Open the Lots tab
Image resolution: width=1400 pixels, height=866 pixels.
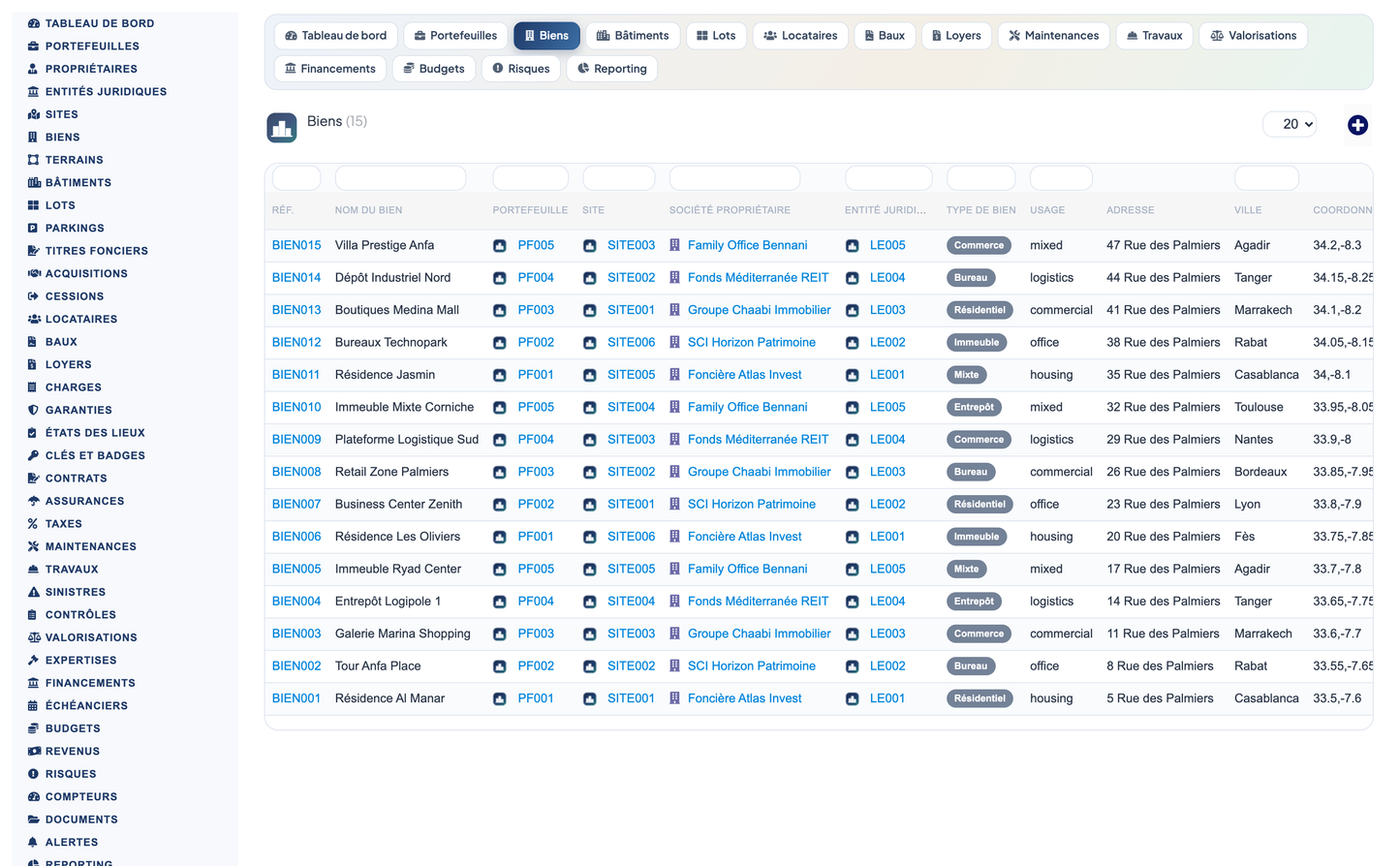click(x=716, y=36)
